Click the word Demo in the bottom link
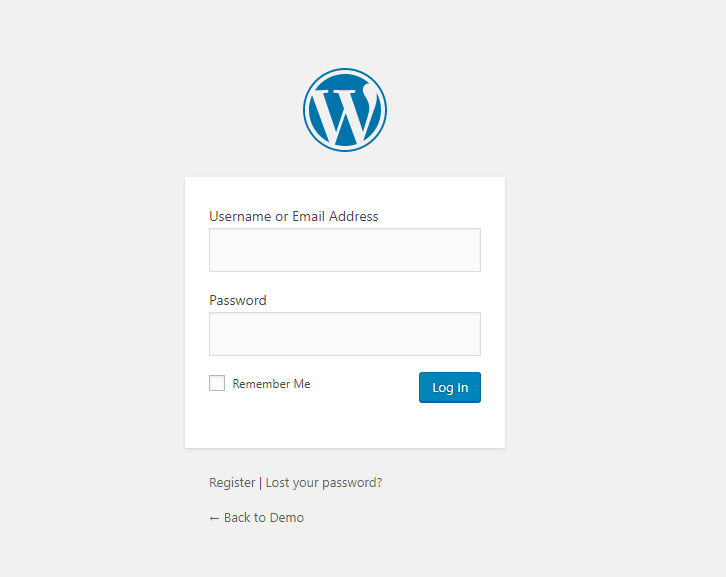726x577 pixels. 287,518
